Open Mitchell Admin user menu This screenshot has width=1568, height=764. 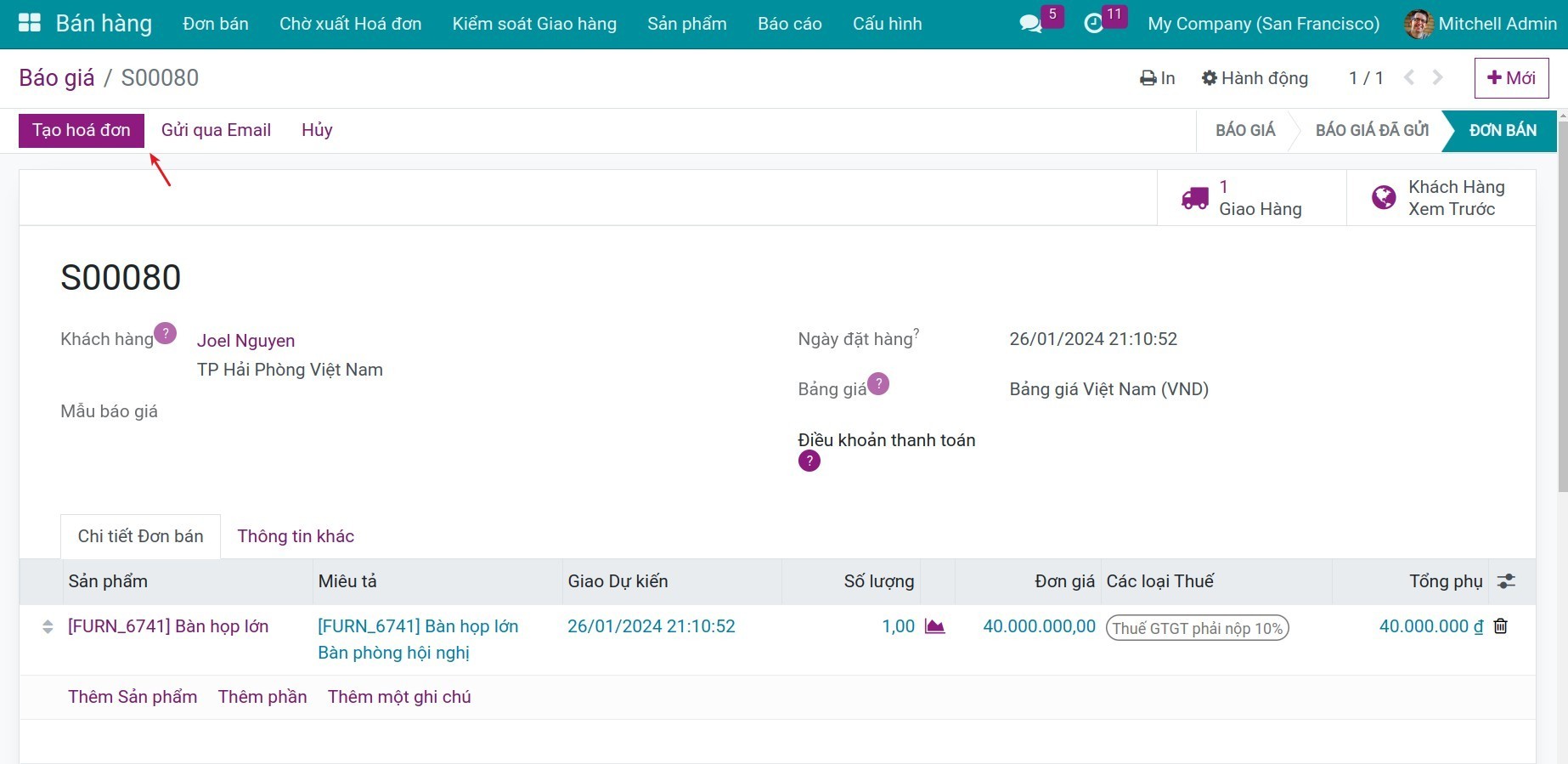tap(1481, 24)
